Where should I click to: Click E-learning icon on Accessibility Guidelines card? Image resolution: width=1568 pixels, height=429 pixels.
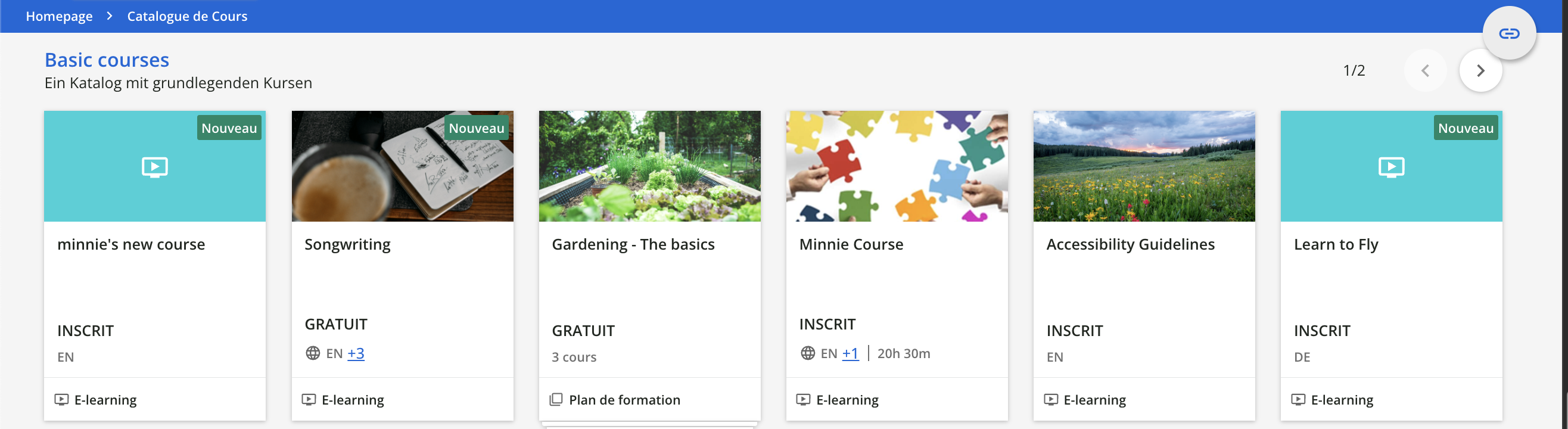click(1051, 399)
